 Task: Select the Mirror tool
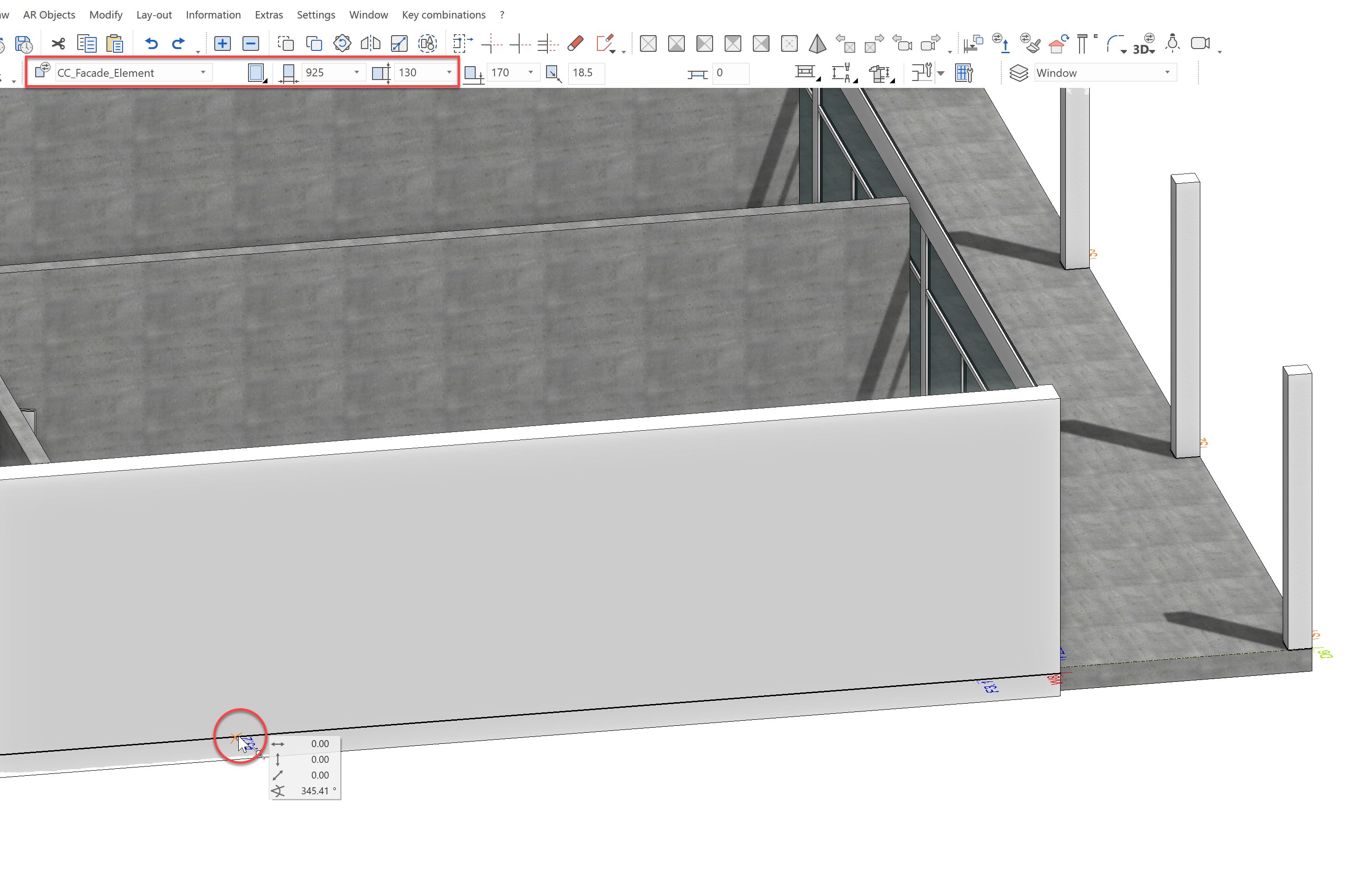pos(371,43)
